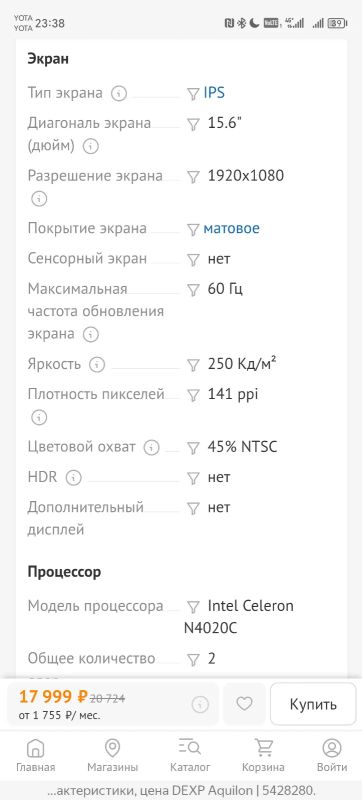Open Главная tab in bottom navigation
The image size is (362, 800).
click(35, 755)
